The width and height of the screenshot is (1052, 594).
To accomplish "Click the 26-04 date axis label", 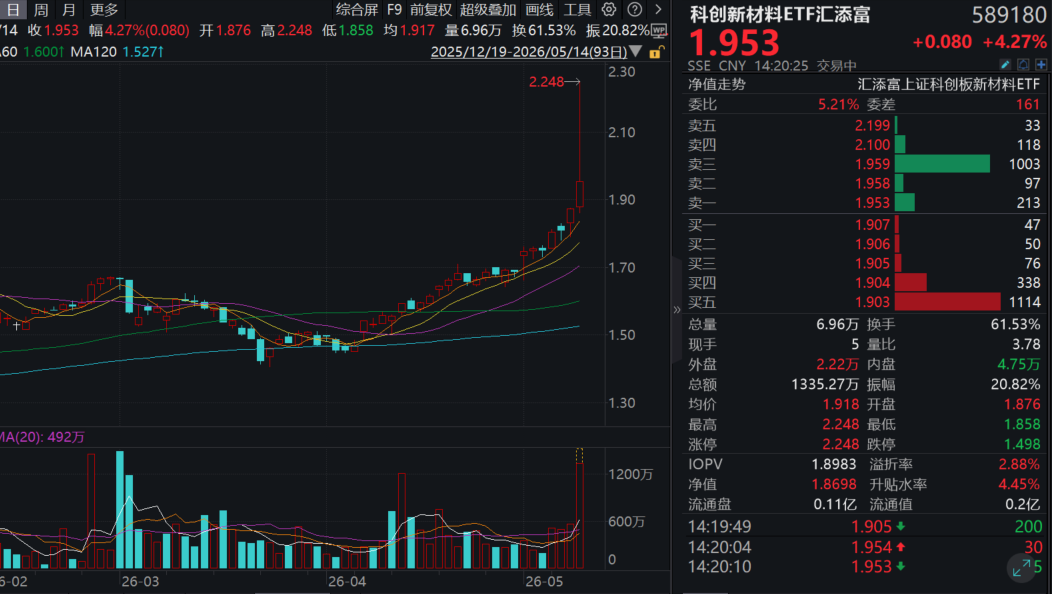I will click(x=347, y=581).
